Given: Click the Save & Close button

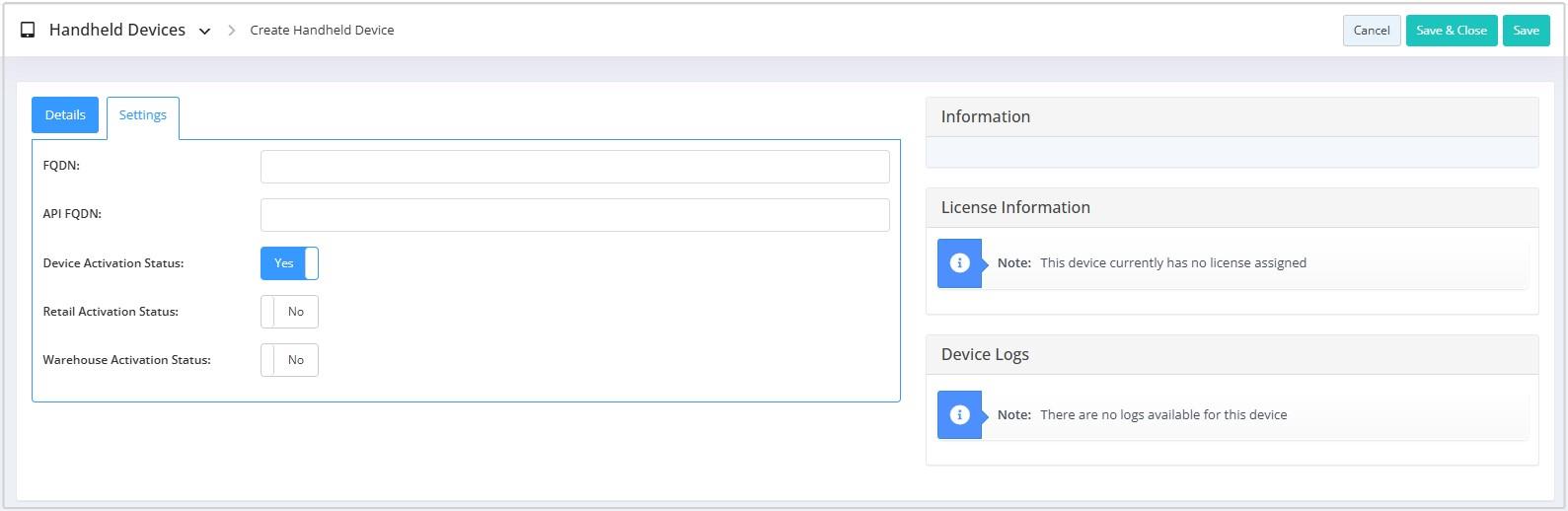Looking at the screenshot, I should coord(1452,31).
